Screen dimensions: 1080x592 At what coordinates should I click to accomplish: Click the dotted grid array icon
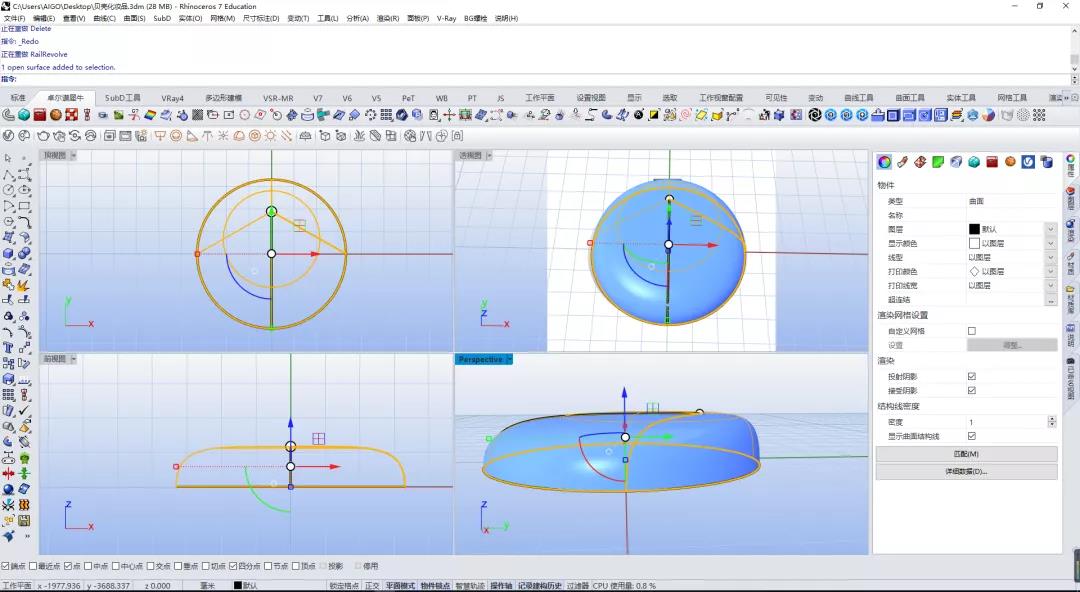tap(386, 115)
